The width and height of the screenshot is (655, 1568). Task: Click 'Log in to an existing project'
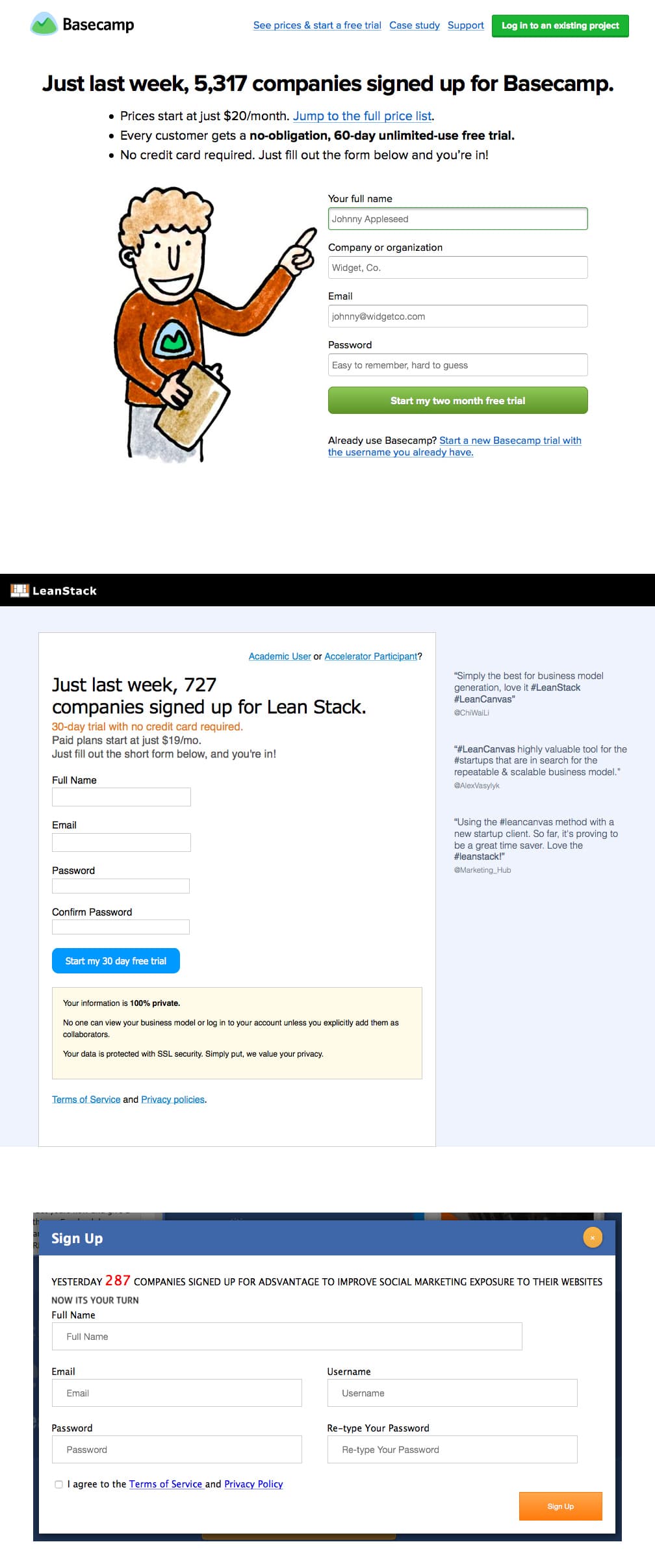pyautogui.click(x=560, y=26)
